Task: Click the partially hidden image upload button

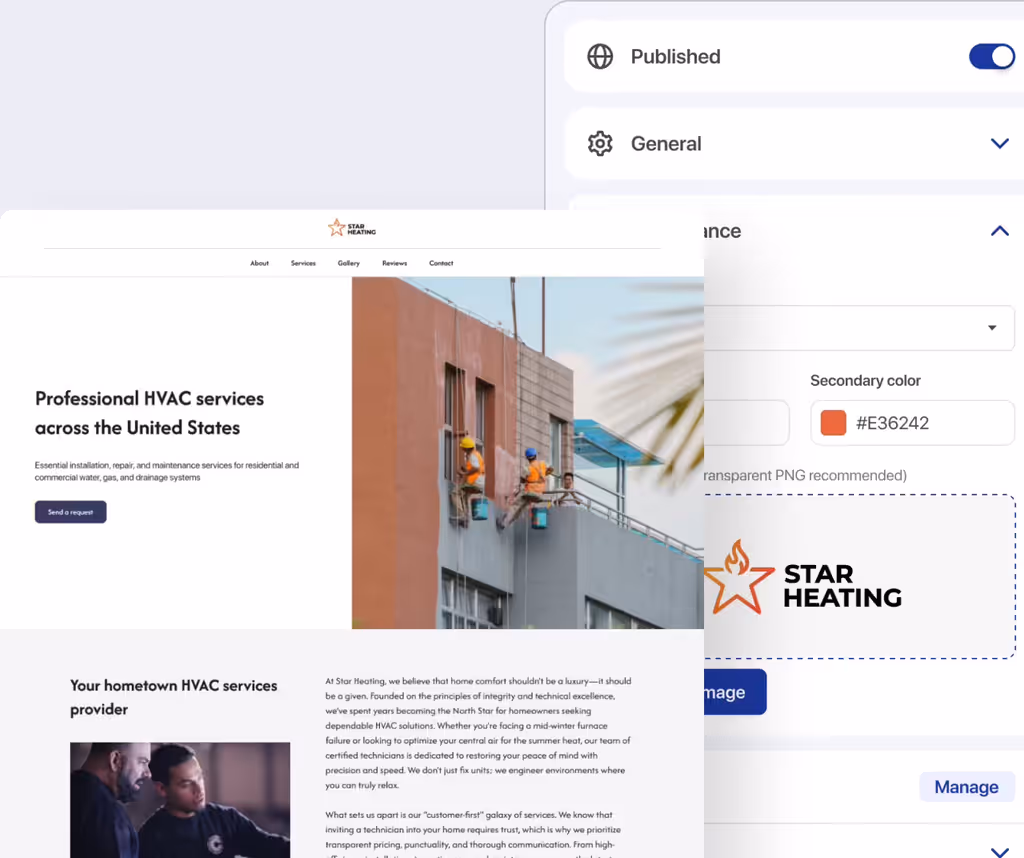Action: 735,691
